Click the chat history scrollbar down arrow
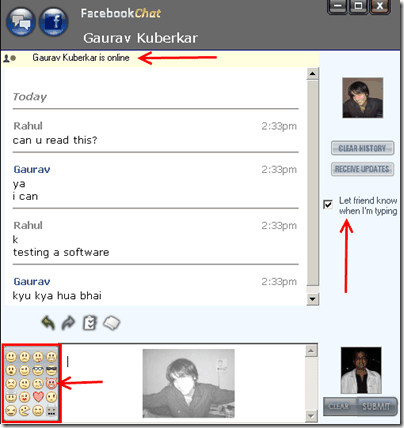 point(312,299)
